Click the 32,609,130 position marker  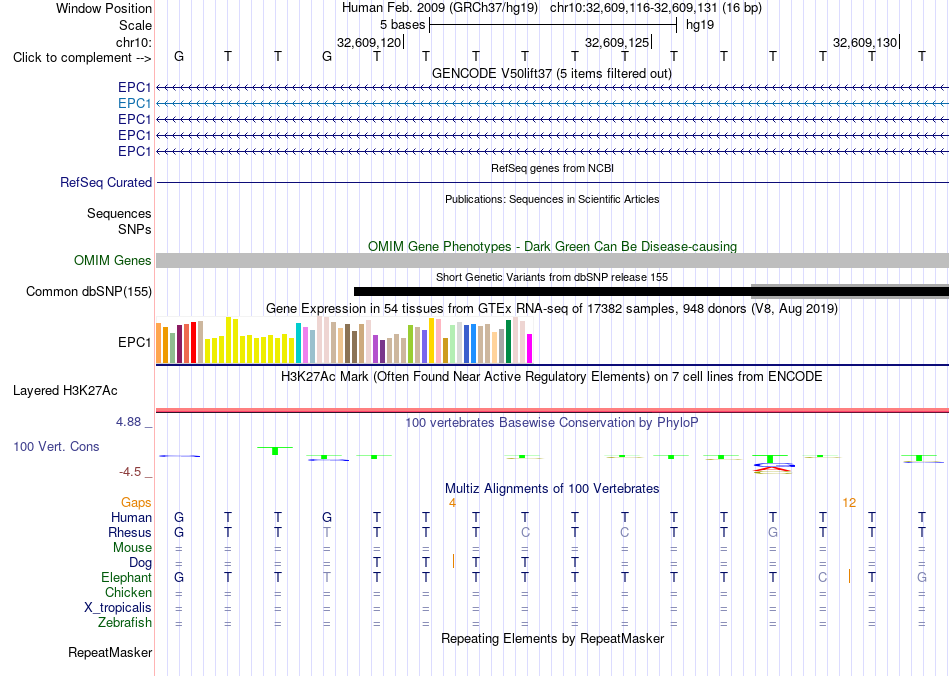865,42
